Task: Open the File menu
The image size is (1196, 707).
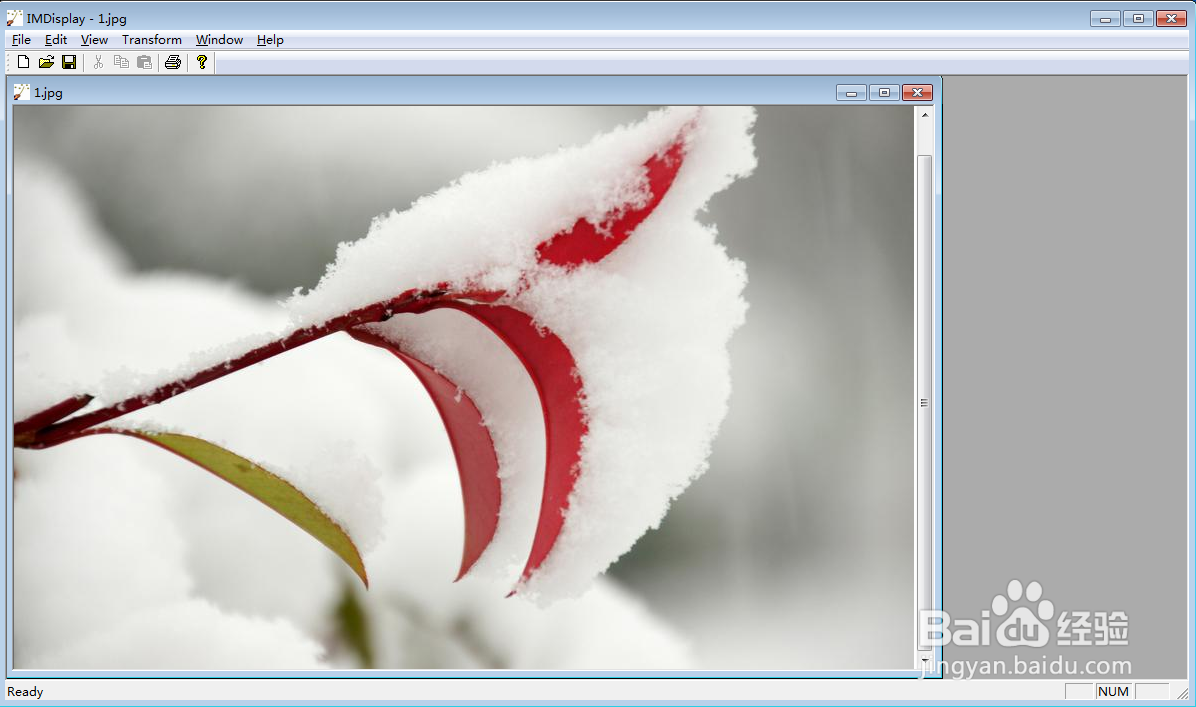Action: click(21, 40)
